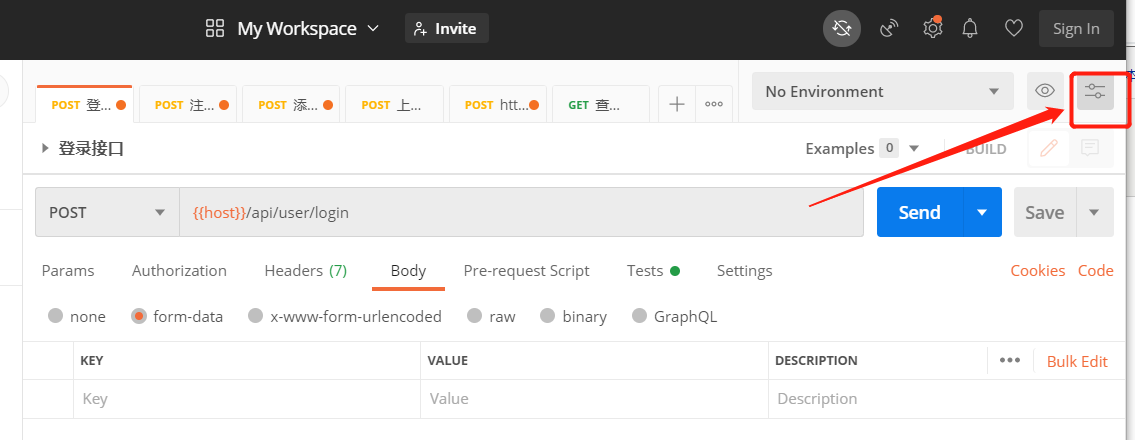Open the notifications bell

coord(969,29)
